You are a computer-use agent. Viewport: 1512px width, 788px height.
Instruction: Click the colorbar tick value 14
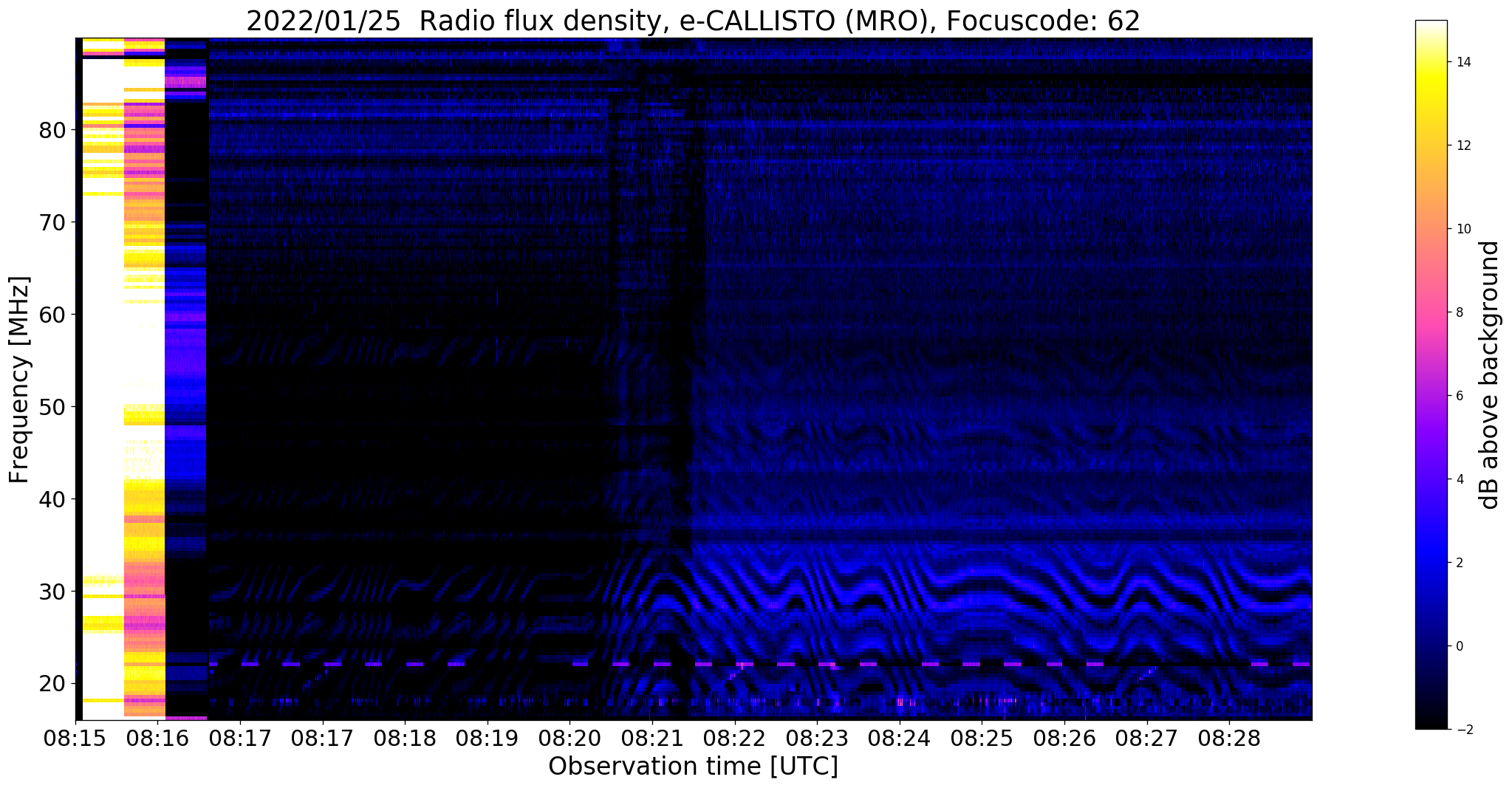pyautogui.click(x=1463, y=63)
